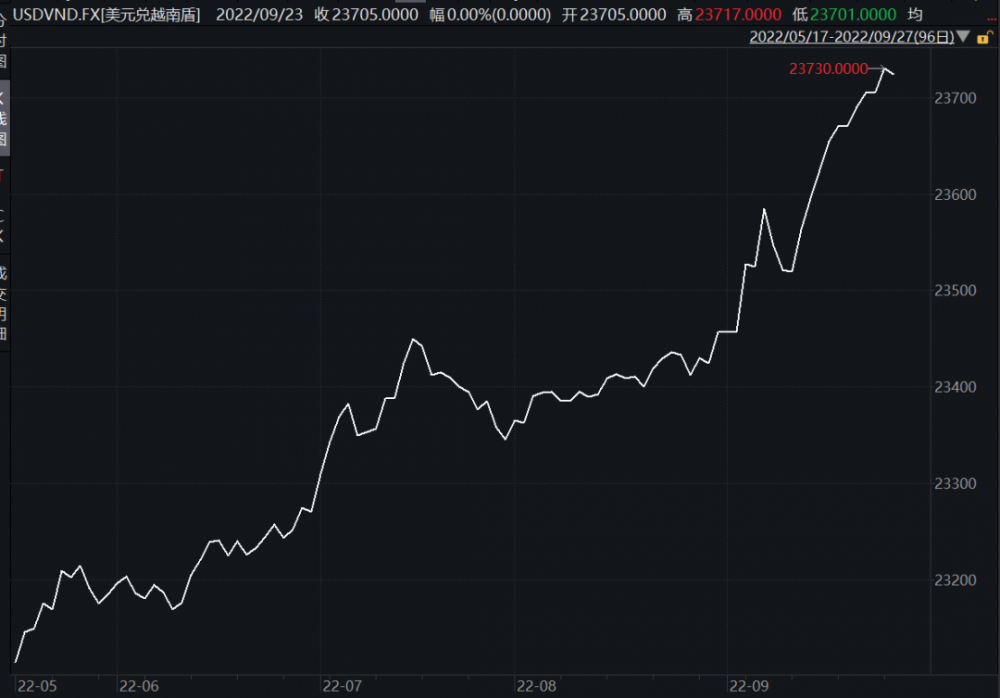
Task: Switch to the 分时图 sidebar tab
Action: pyautogui.click(x=3, y=40)
